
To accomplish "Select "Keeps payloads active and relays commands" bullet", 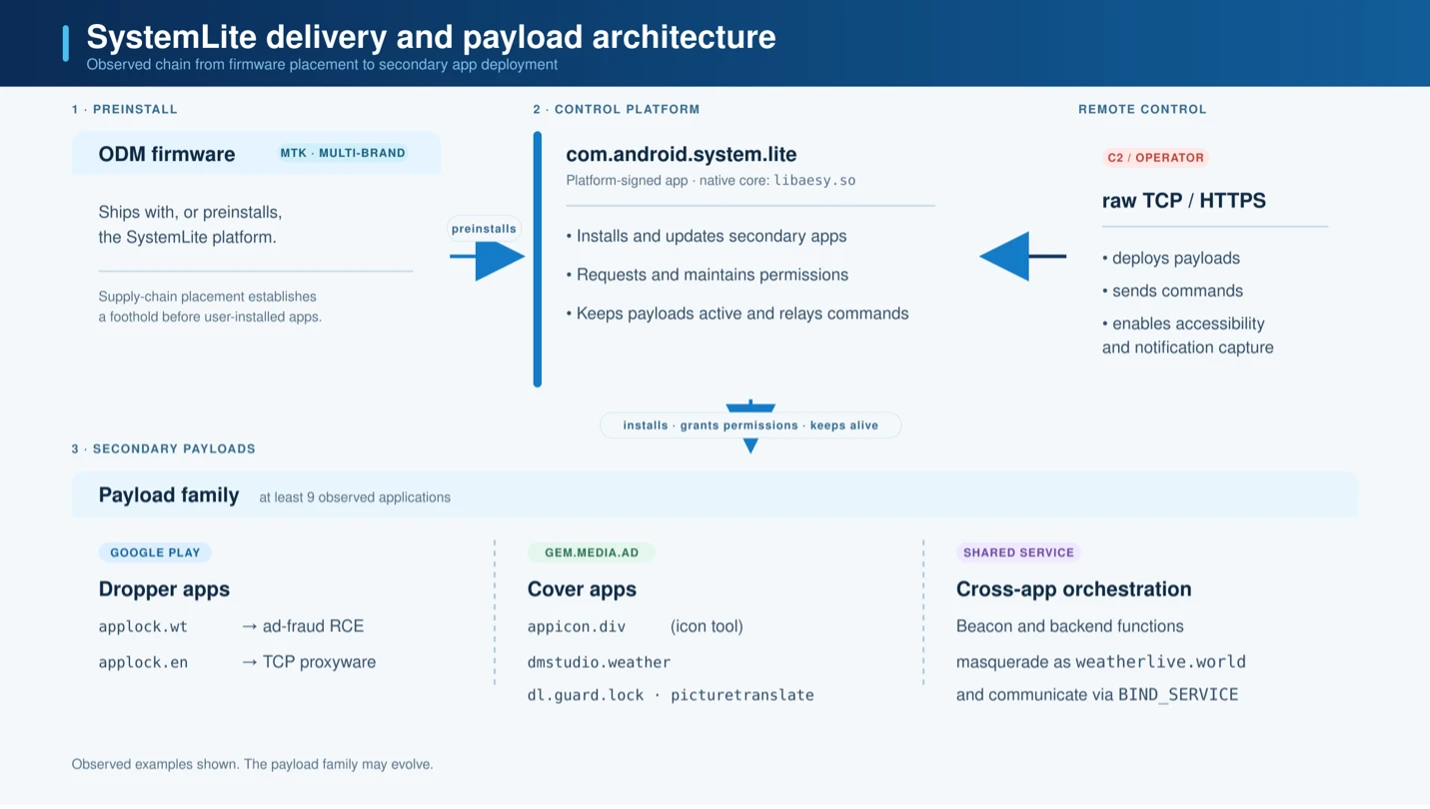I will tap(737, 314).
